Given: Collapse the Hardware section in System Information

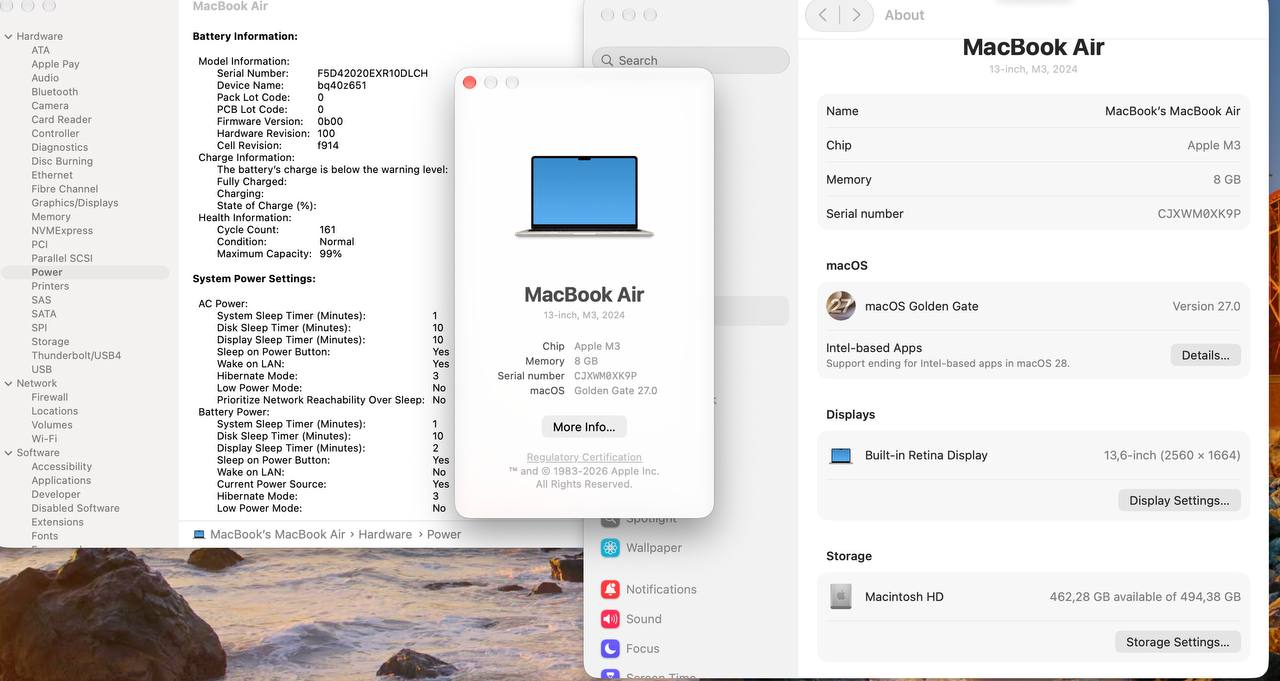Looking at the screenshot, I should coord(8,36).
